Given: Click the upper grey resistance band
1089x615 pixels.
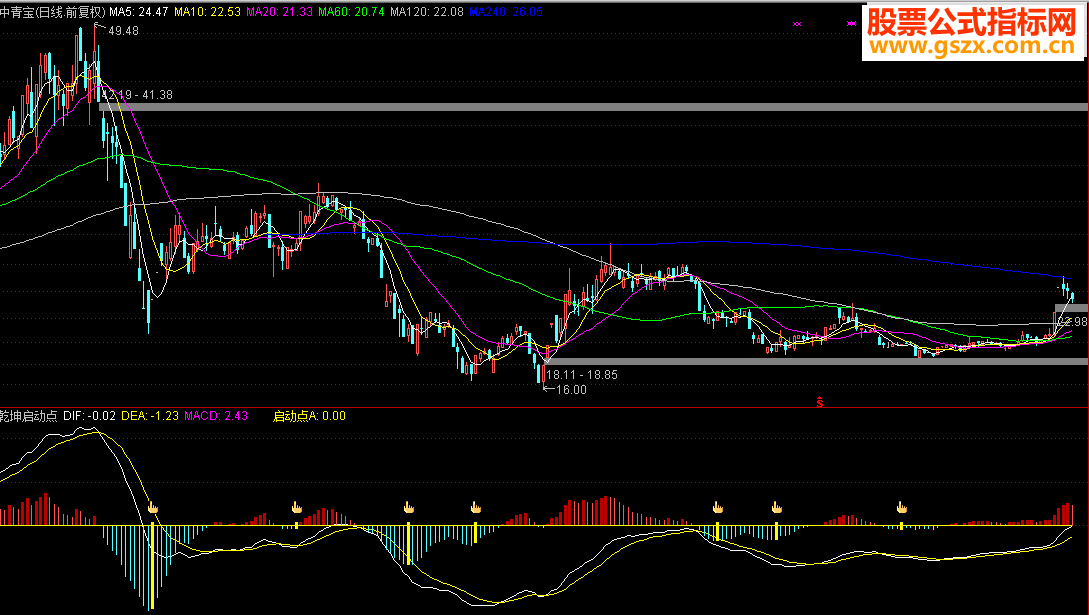Looking at the screenshot, I should tap(594, 107).
